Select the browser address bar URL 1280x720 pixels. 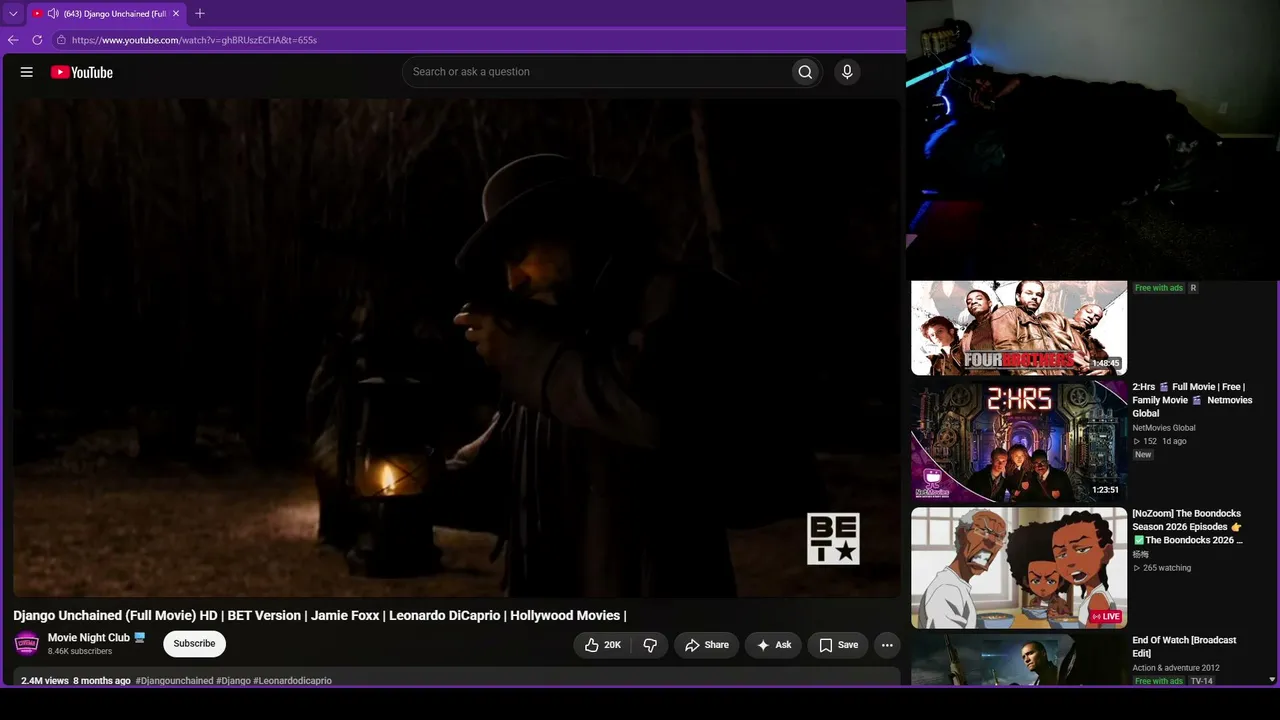tap(195, 40)
